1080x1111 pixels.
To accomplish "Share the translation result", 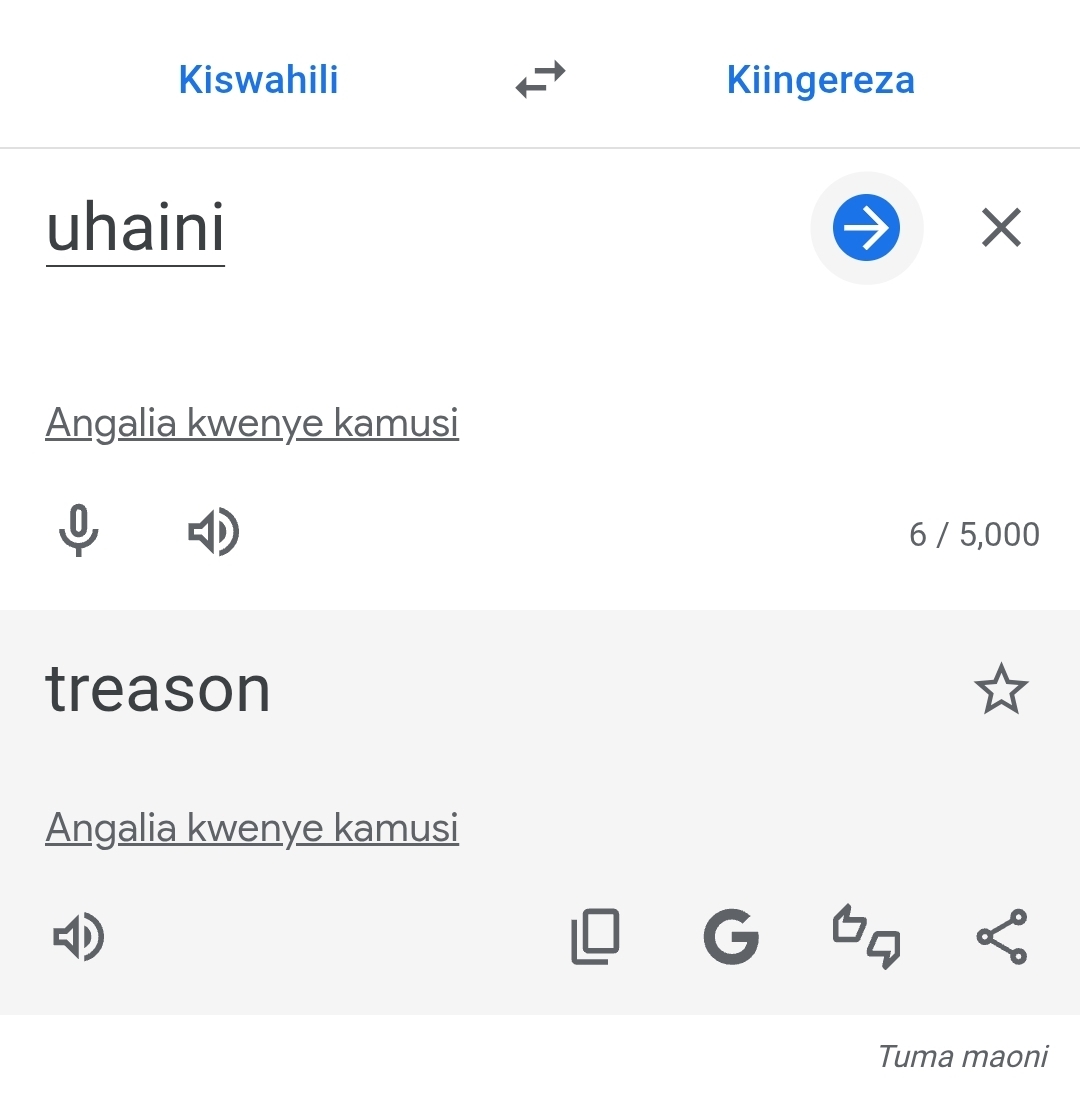I will tap(1001, 937).
